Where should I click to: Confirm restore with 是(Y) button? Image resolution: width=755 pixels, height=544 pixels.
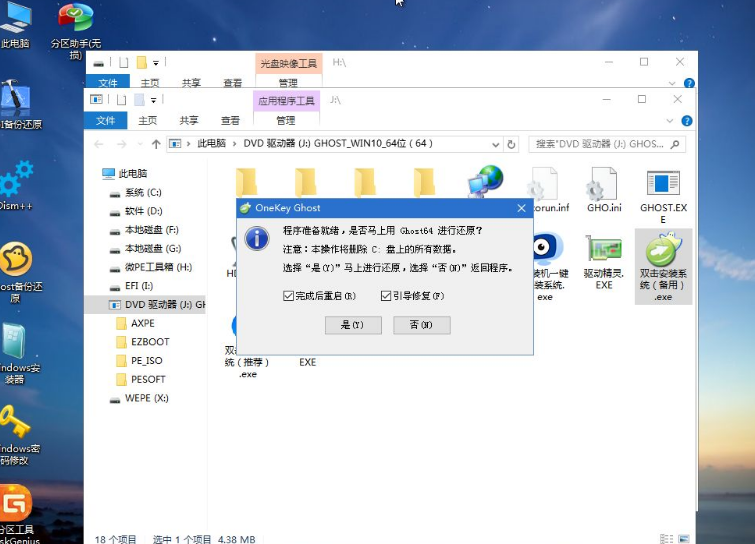pos(353,325)
